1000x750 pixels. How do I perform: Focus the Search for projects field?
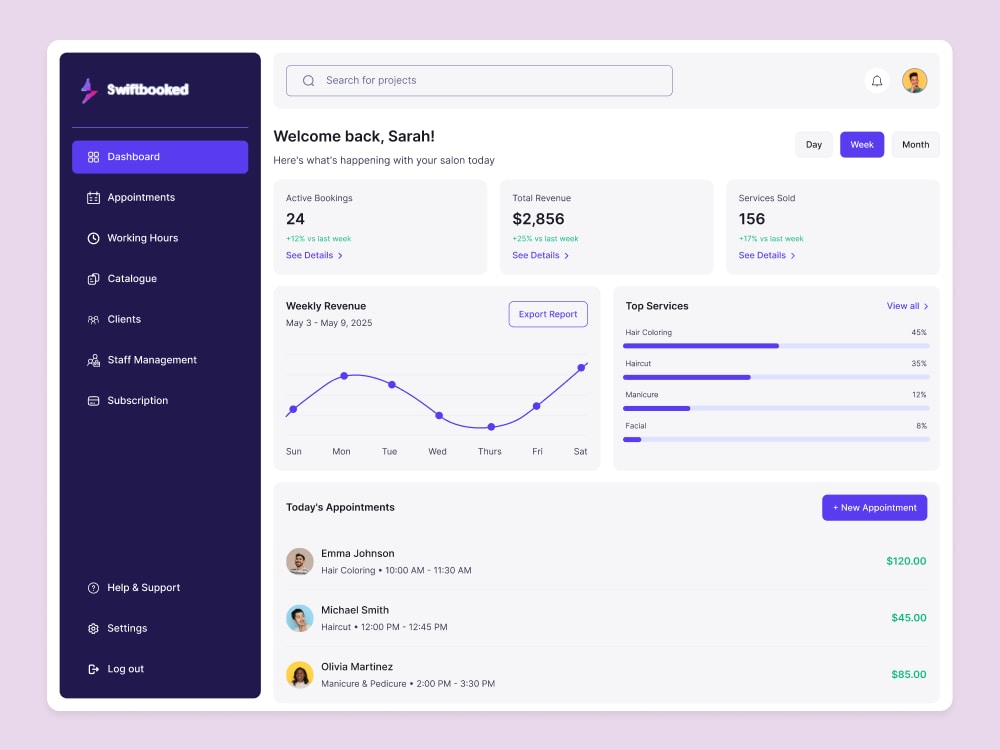(x=479, y=81)
